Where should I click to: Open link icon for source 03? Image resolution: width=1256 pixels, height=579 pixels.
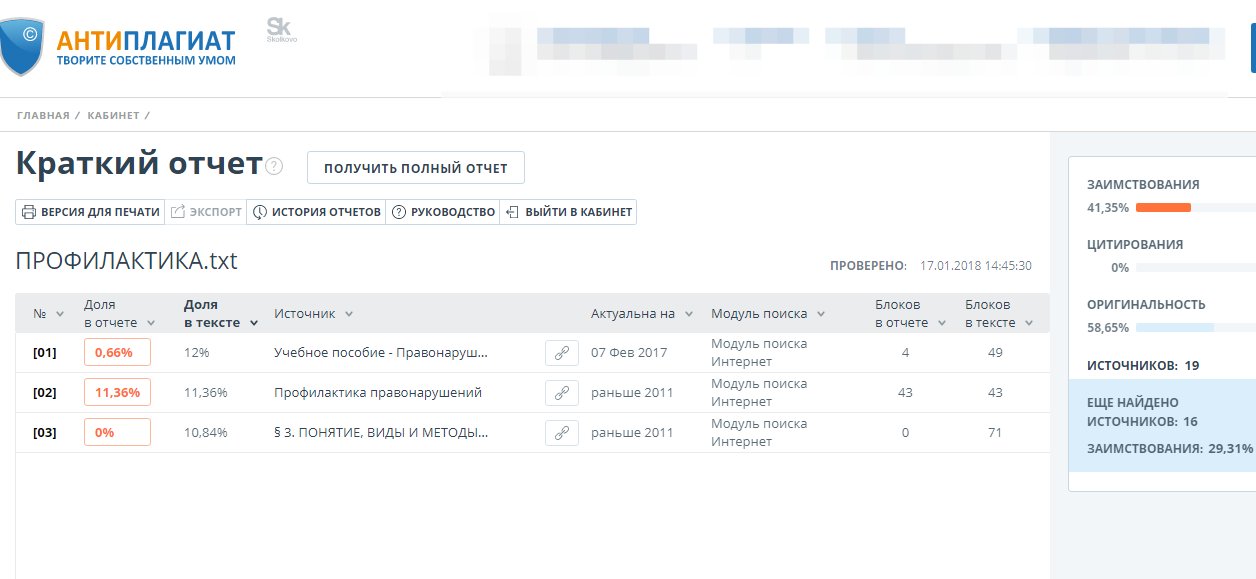pos(562,433)
